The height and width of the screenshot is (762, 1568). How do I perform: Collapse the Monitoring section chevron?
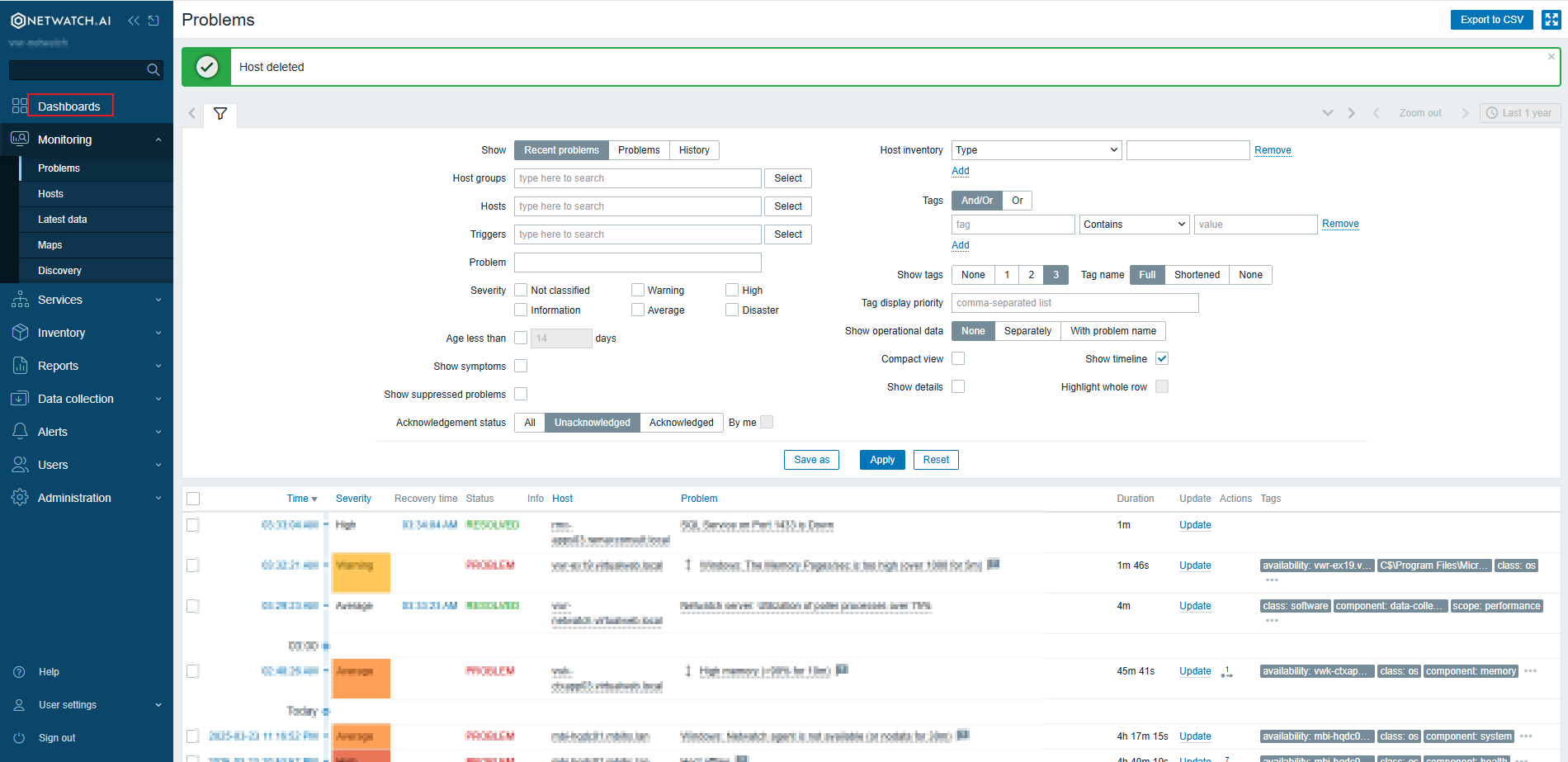point(158,140)
